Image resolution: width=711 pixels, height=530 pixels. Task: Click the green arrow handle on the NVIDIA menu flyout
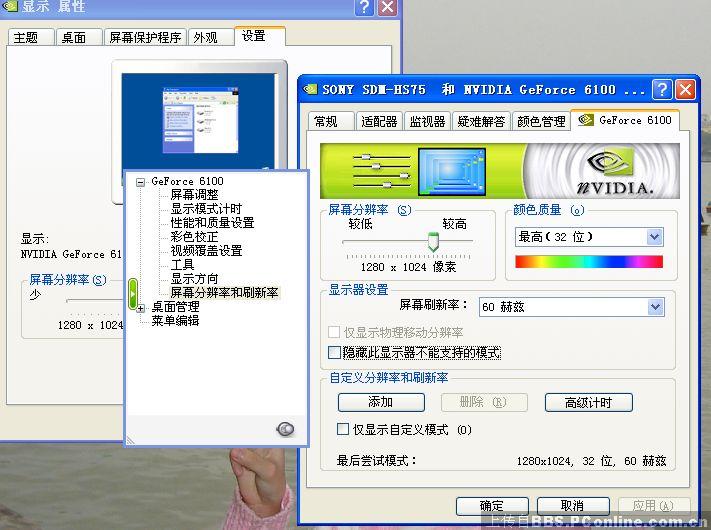(132, 293)
